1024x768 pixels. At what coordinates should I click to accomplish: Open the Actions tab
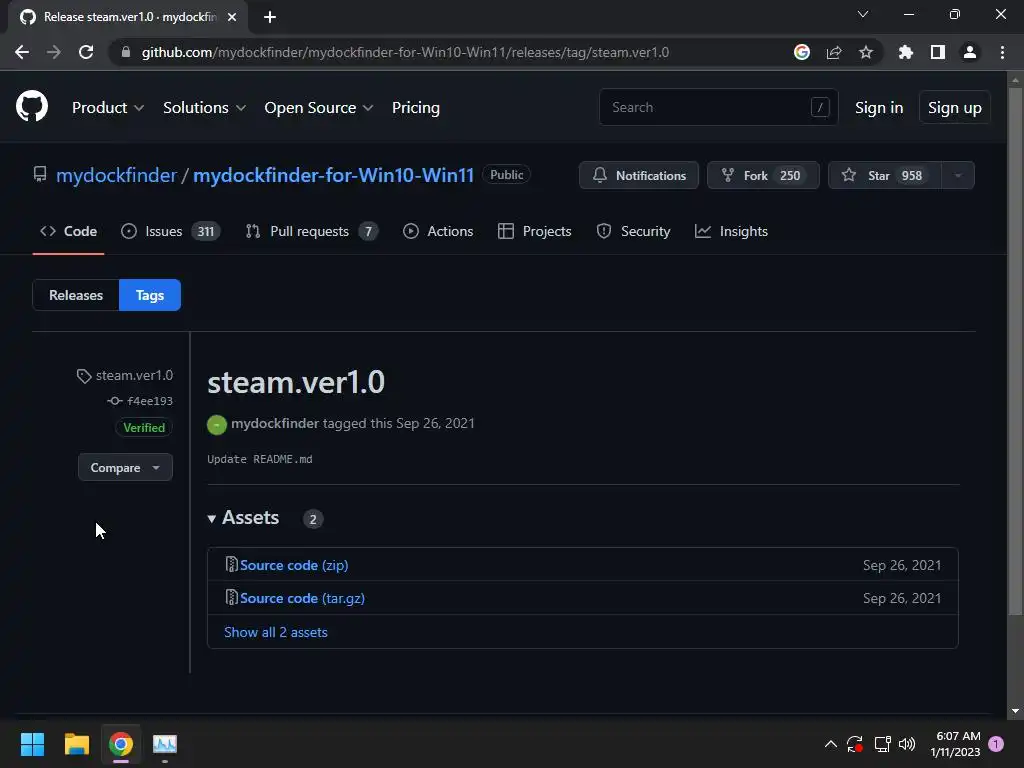tap(438, 231)
